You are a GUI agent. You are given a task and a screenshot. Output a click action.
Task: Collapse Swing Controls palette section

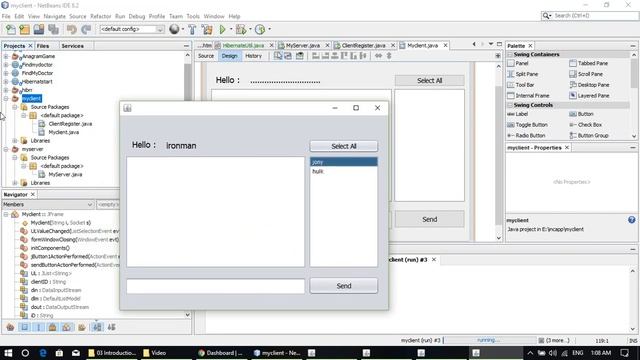510,105
